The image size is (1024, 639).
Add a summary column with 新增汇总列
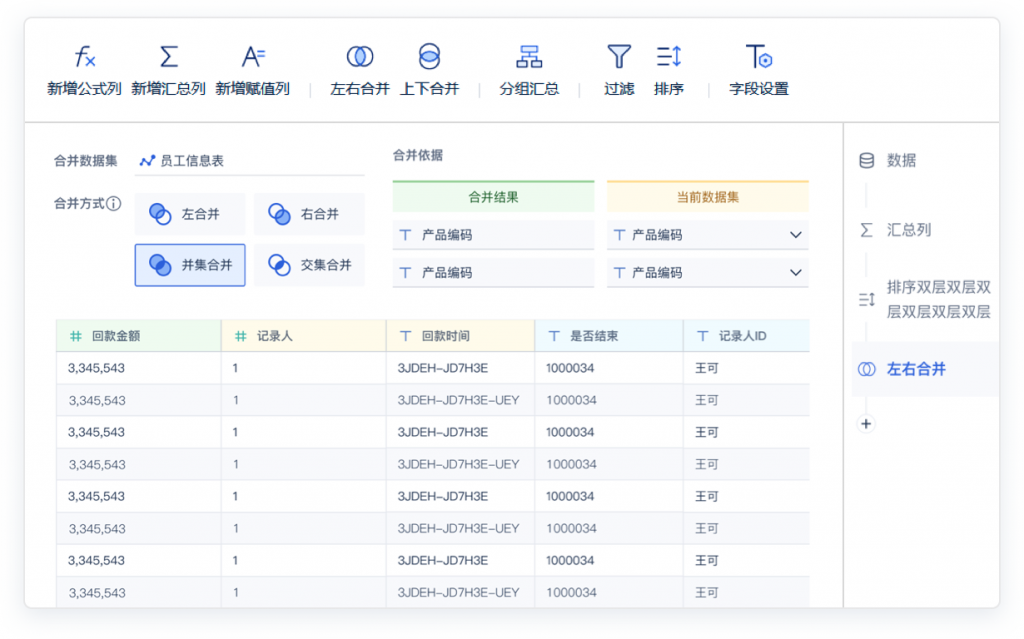(168, 57)
